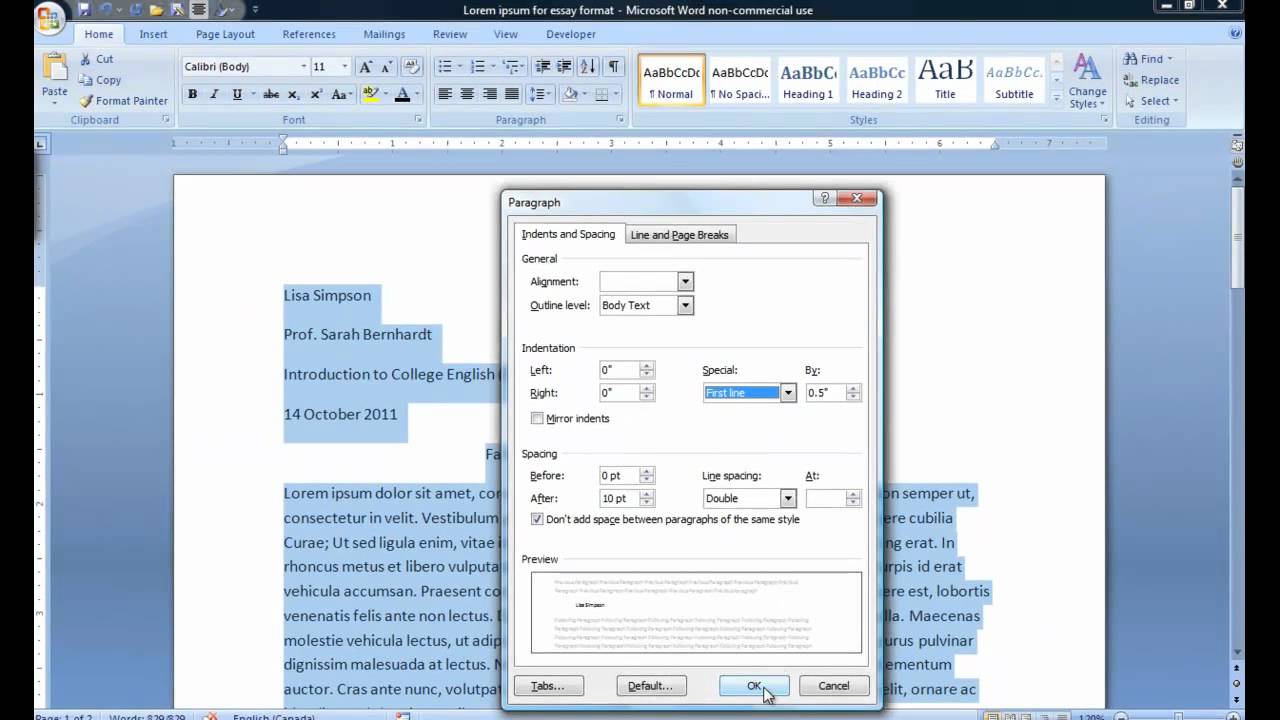
Task: Toggle Italic formatting
Action: (214, 95)
